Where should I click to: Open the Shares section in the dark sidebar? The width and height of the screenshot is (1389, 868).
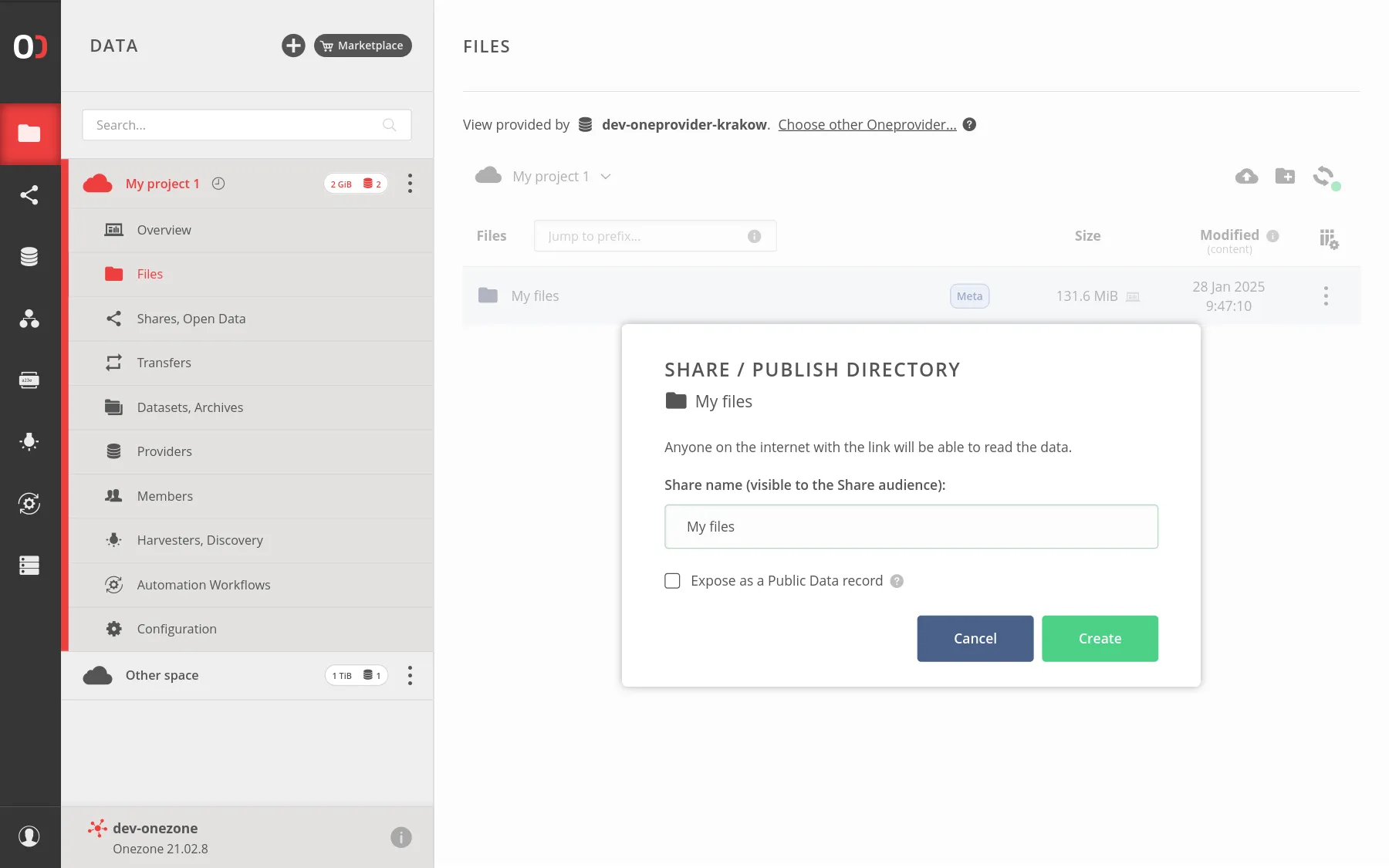pos(30,194)
